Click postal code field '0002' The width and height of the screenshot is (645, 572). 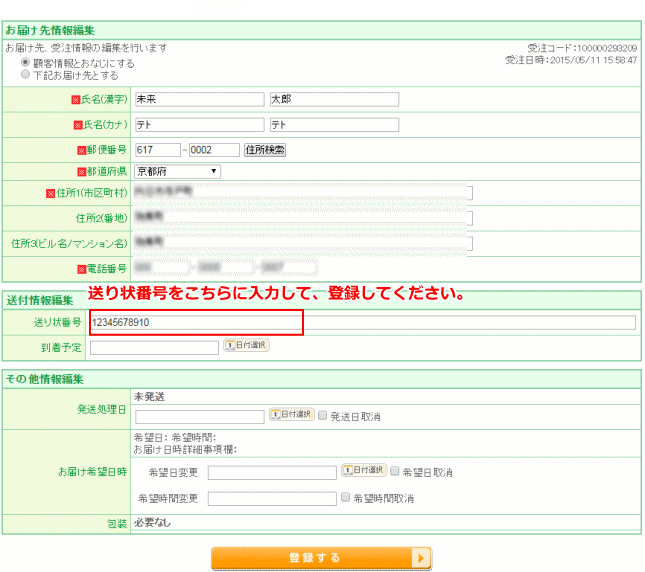click(214, 150)
